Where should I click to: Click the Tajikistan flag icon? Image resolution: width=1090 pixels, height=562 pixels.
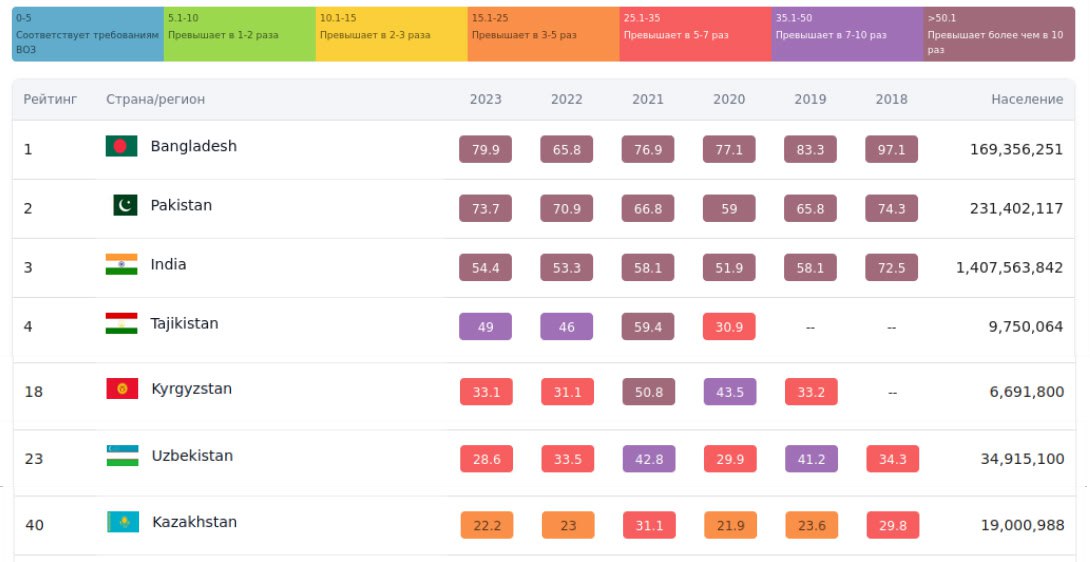[x=121, y=323]
